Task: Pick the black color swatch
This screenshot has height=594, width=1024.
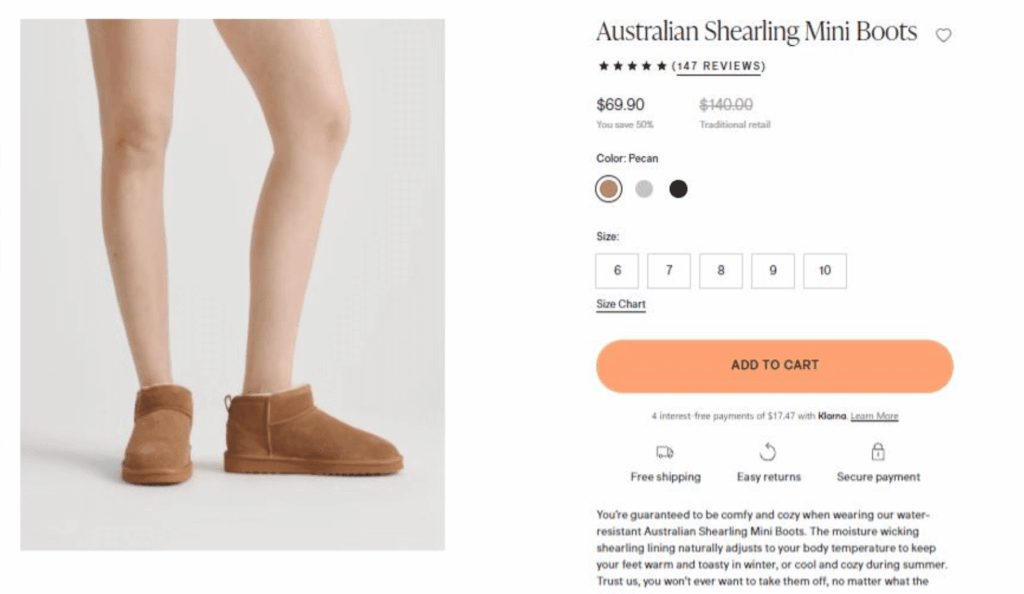Action: click(678, 189)
